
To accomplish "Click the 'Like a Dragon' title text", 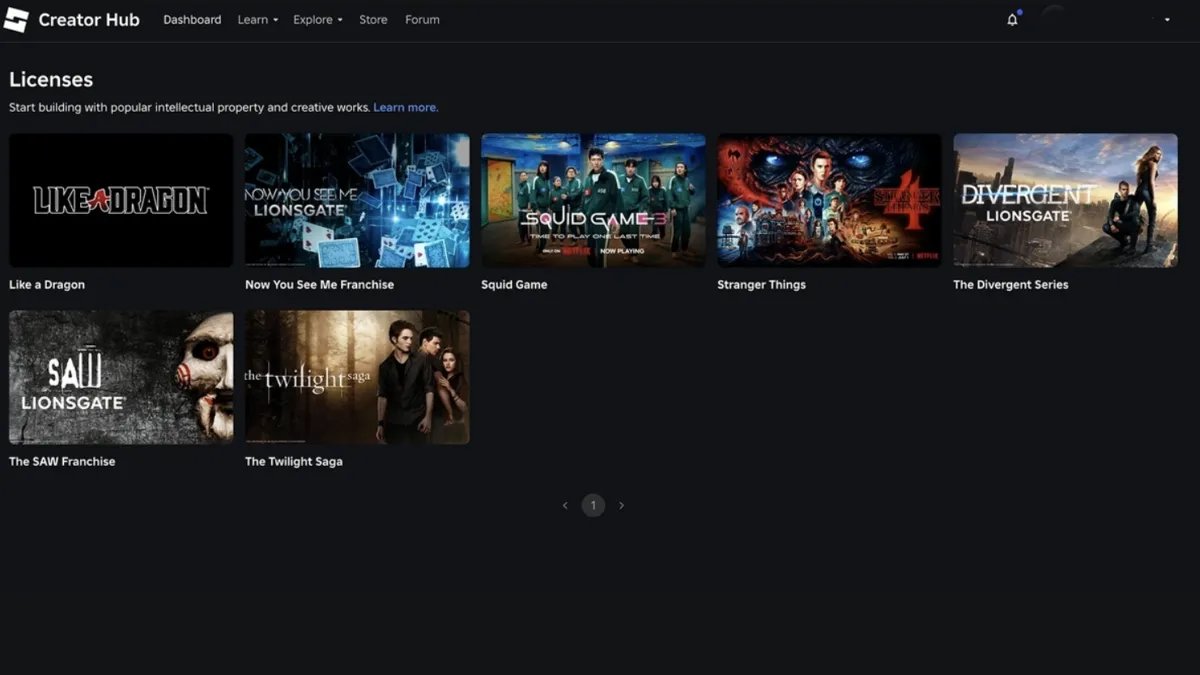I will pos(47,285).
